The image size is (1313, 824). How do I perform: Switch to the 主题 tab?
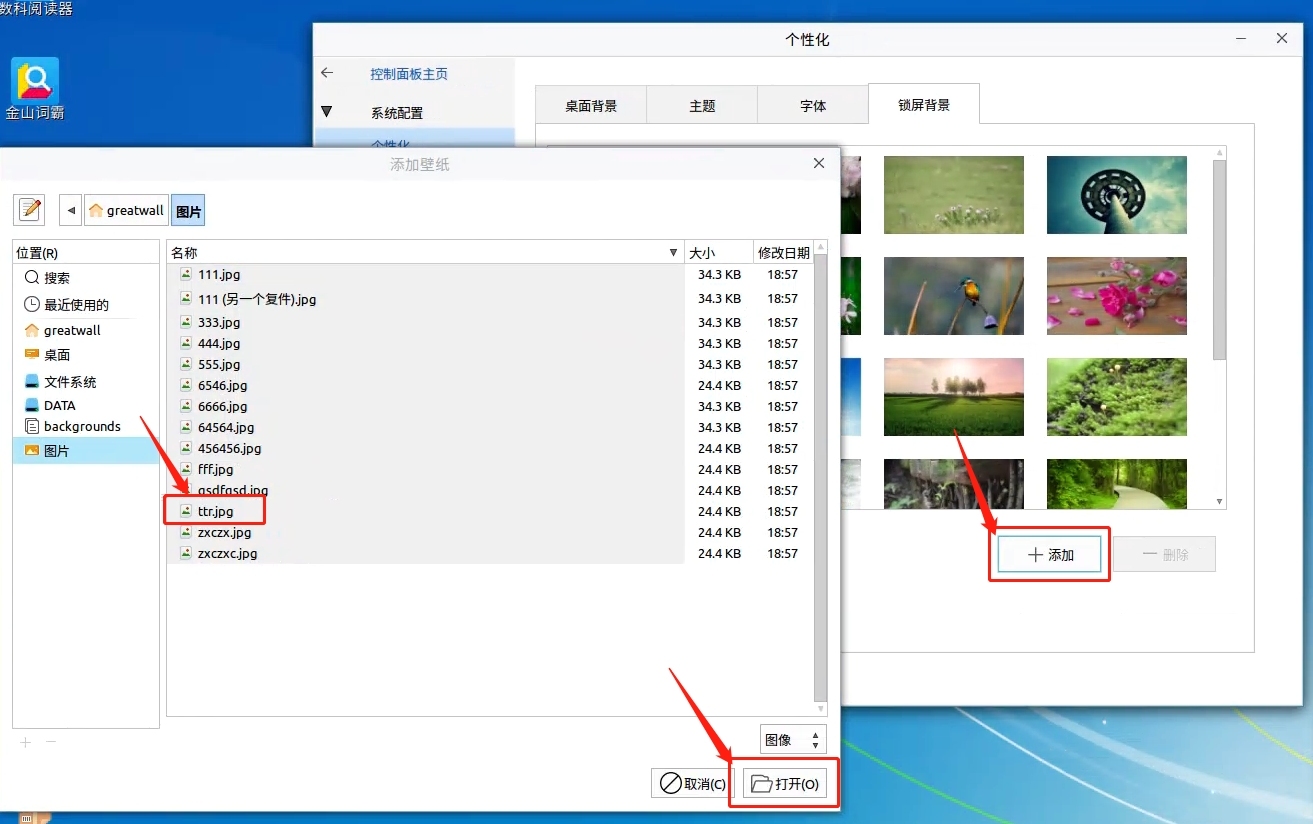pyautogui.click(x=702, y=105)
